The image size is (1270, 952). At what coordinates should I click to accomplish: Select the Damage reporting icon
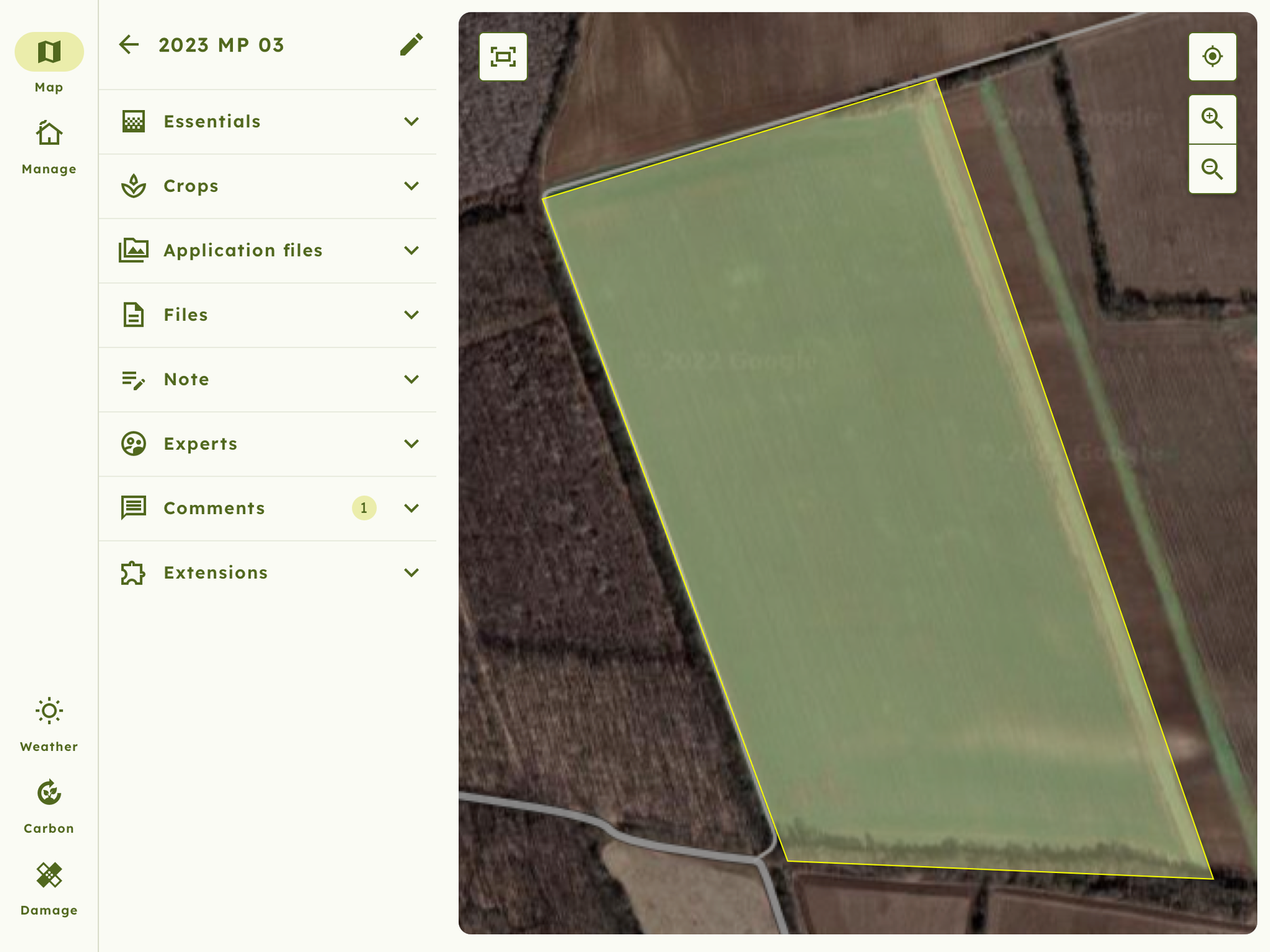coord(48,877)
